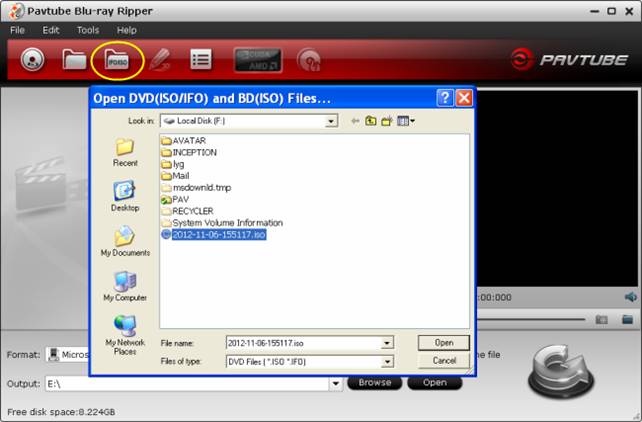This screenshot has width=642, height=422.
Task: Mute audio with the speaker icon
Action: (631, 297)
